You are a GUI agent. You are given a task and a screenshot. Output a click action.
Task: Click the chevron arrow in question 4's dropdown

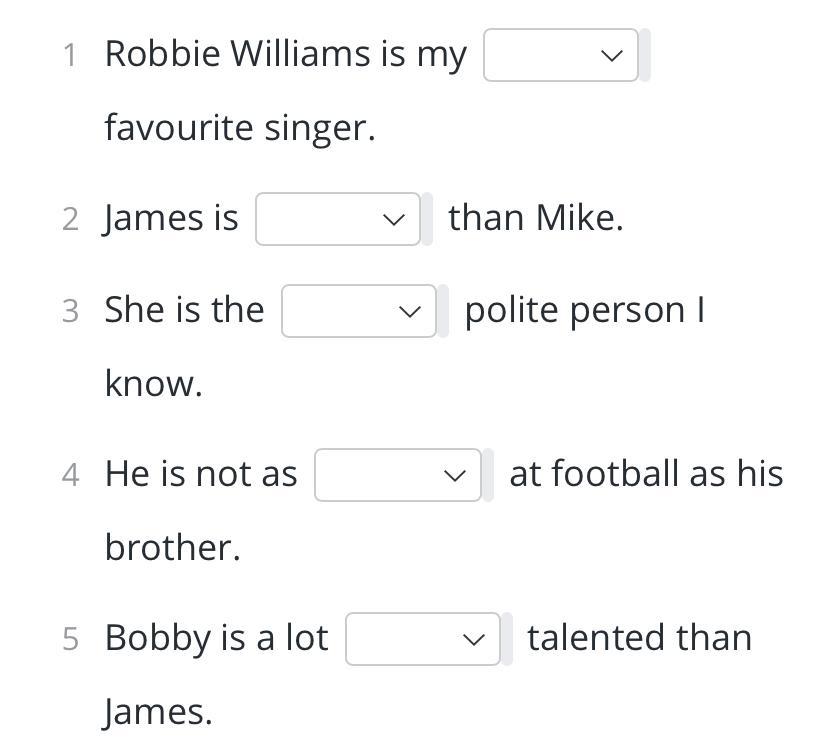455,476
